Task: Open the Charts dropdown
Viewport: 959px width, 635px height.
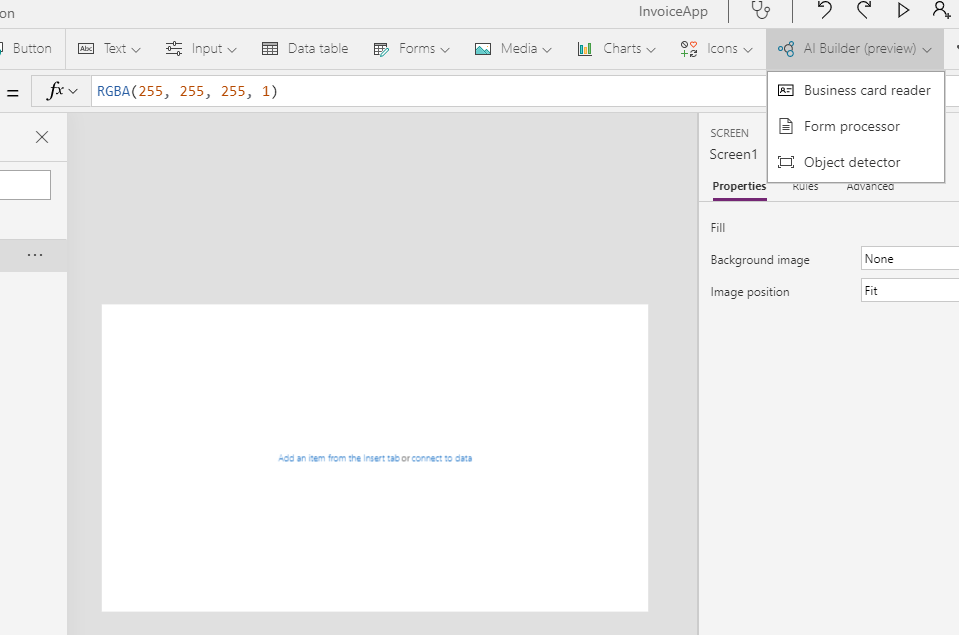Action: [616, 48]
